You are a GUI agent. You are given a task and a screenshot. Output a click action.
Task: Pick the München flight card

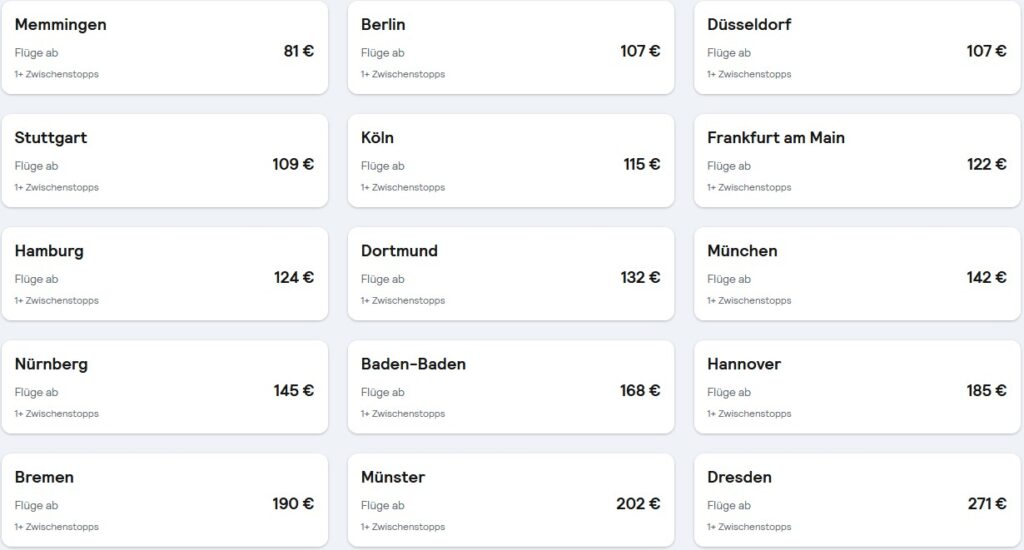857,274
